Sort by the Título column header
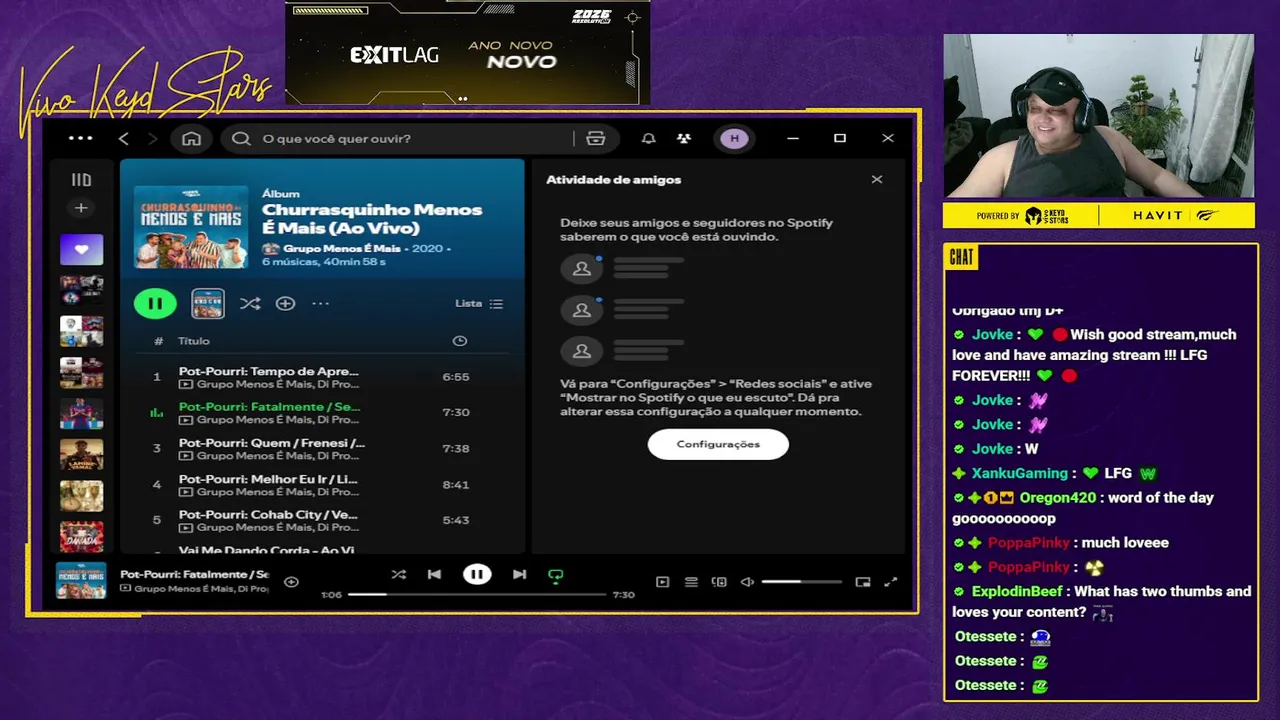1280x720 pixels. pyautogui.click(x=194, y=341)
